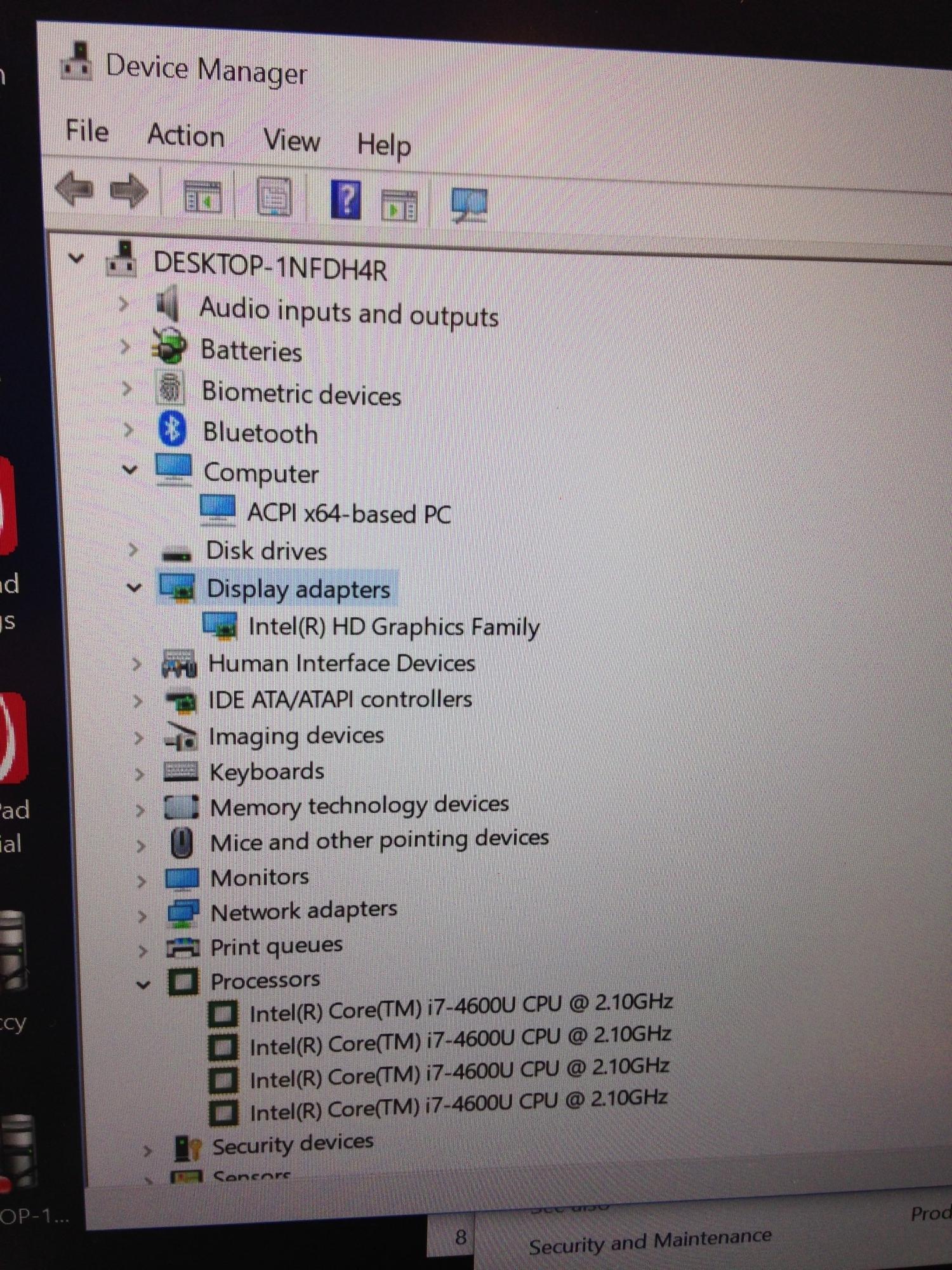The width and height of the screenshot is (952, 1270).
Task: Click the blue Help question mark icon
Action: (x=346, y=199)
